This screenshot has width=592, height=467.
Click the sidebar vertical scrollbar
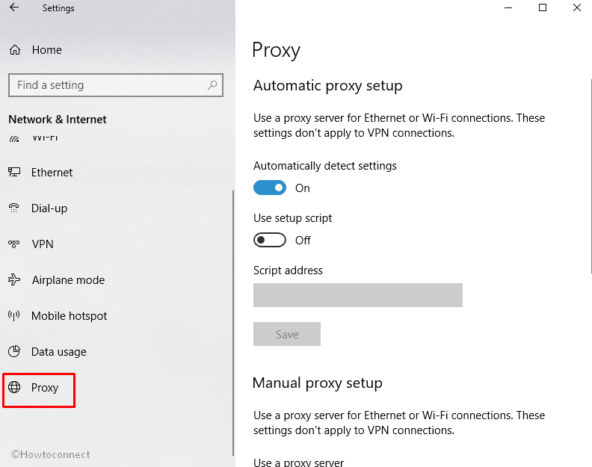pos(233,323)
